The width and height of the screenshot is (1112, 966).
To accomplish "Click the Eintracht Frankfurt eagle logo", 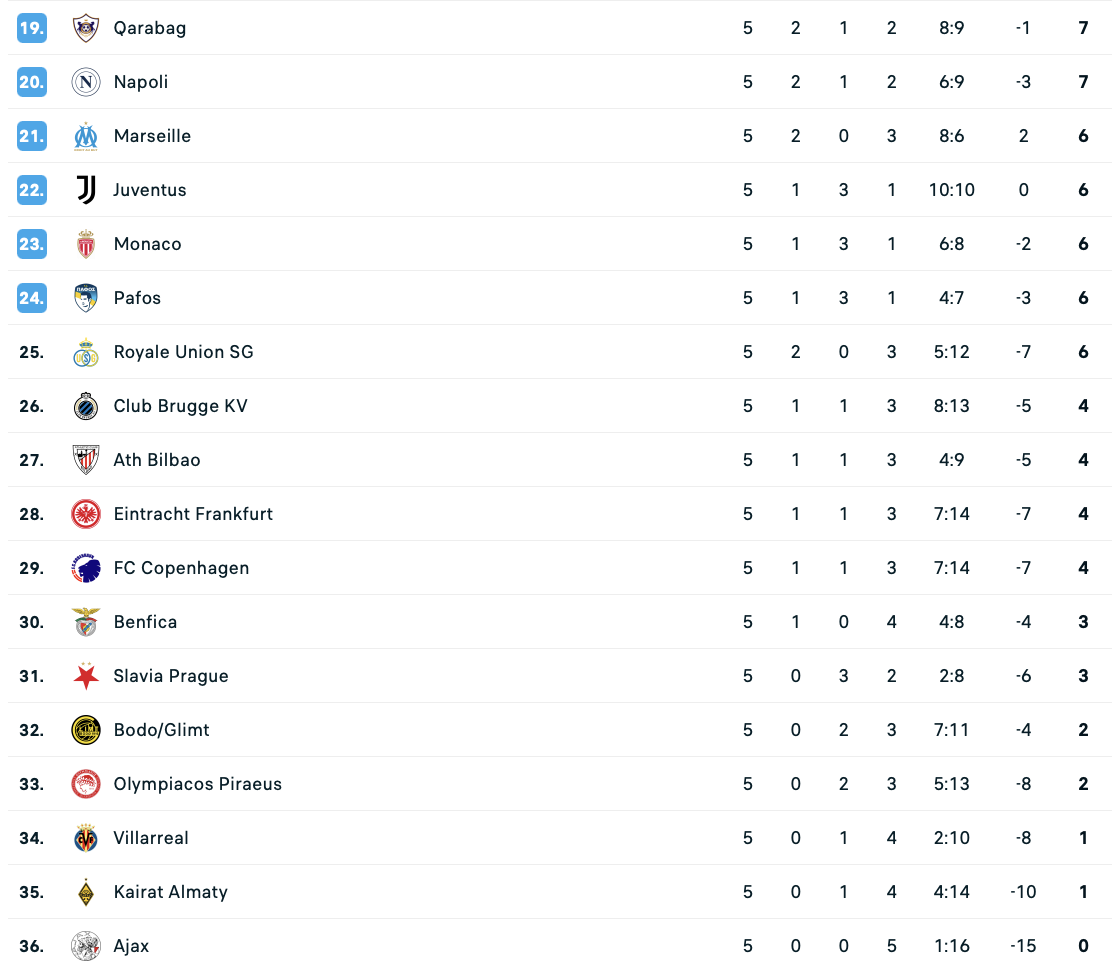I will click(x=86, y=514).
